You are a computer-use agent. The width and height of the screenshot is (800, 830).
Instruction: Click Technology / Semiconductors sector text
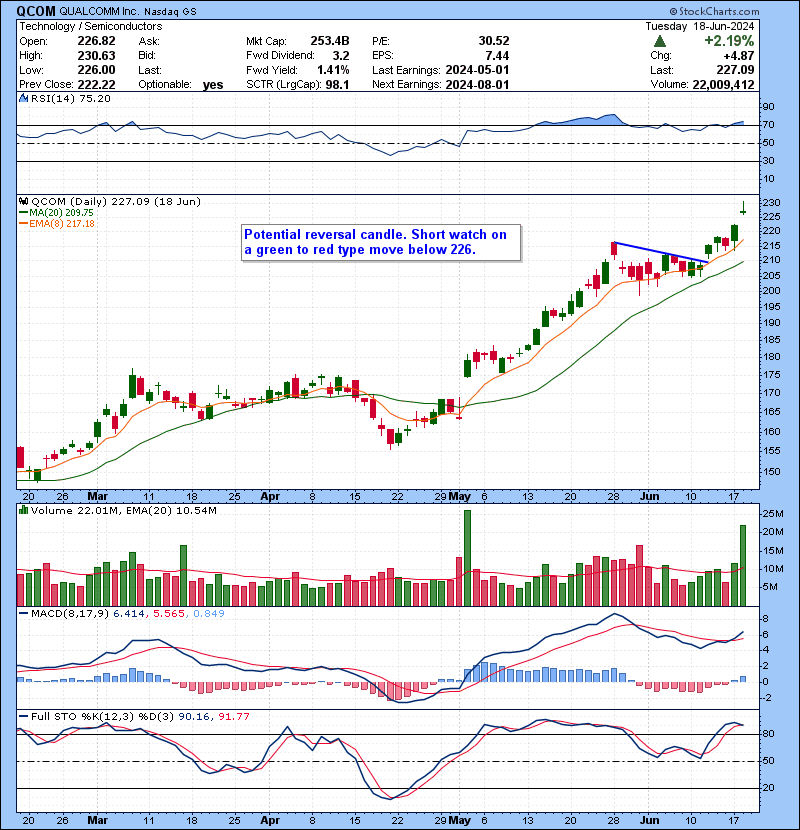tap(91, 26)
